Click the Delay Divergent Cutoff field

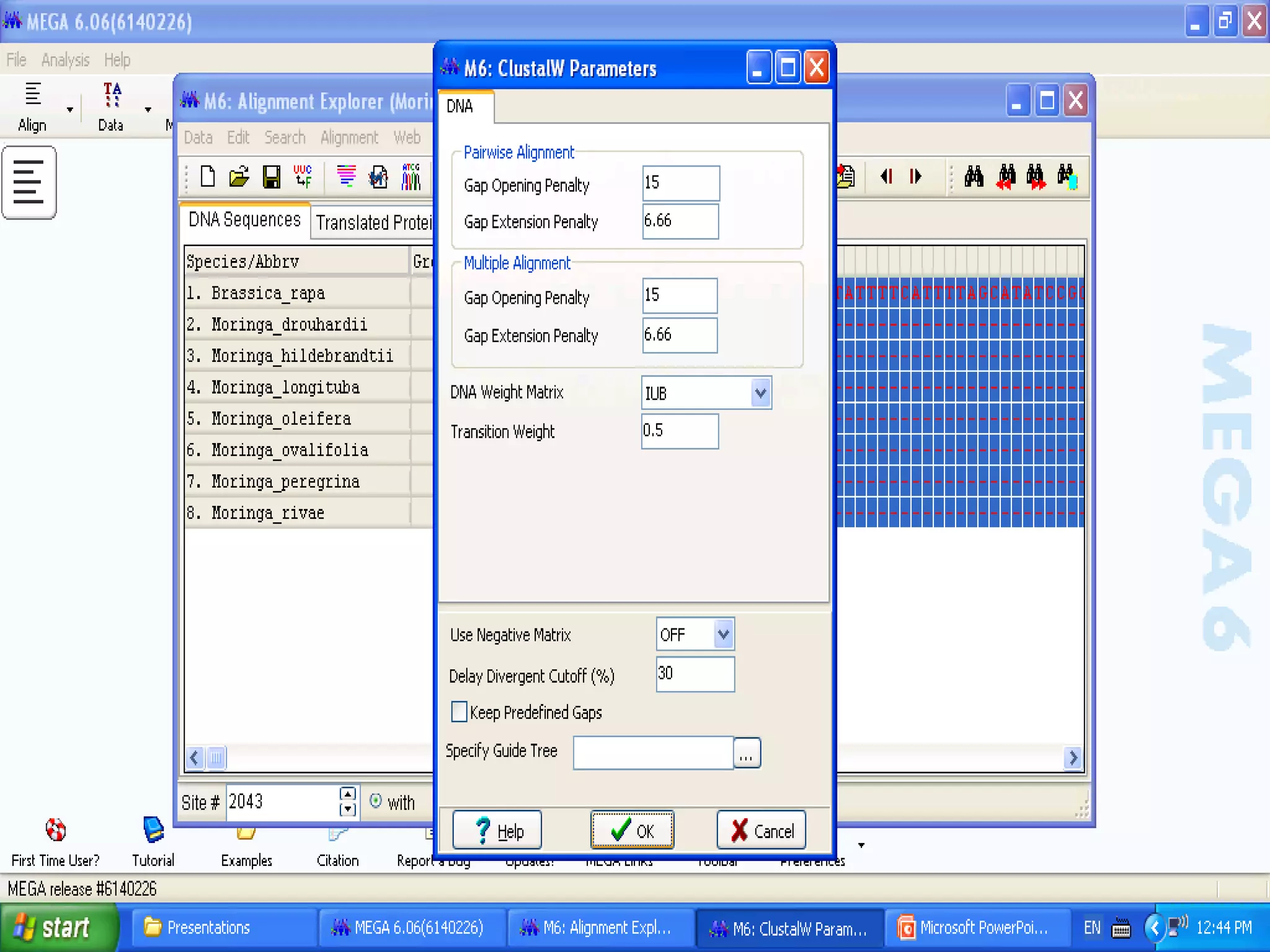[695, 674]
